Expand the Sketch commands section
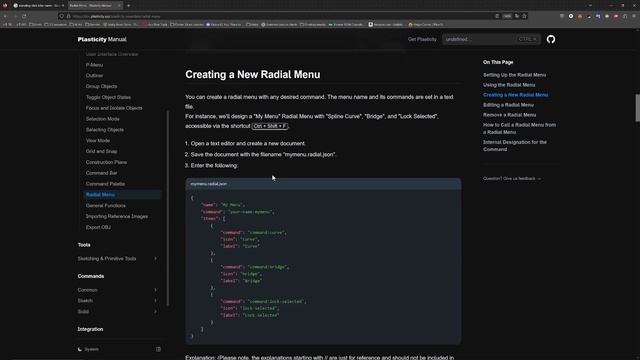The image size is (640, 360). pyautogui.click(x=118, y=301)
